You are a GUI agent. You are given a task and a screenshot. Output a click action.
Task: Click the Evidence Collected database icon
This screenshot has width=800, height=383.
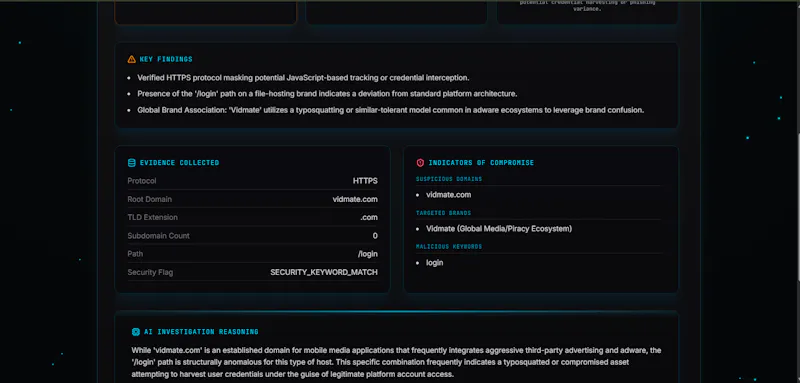132,163
